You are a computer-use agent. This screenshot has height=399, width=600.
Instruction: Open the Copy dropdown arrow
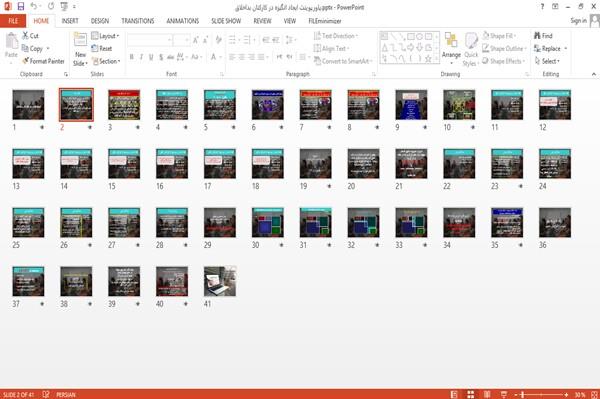tap(48, 49)
